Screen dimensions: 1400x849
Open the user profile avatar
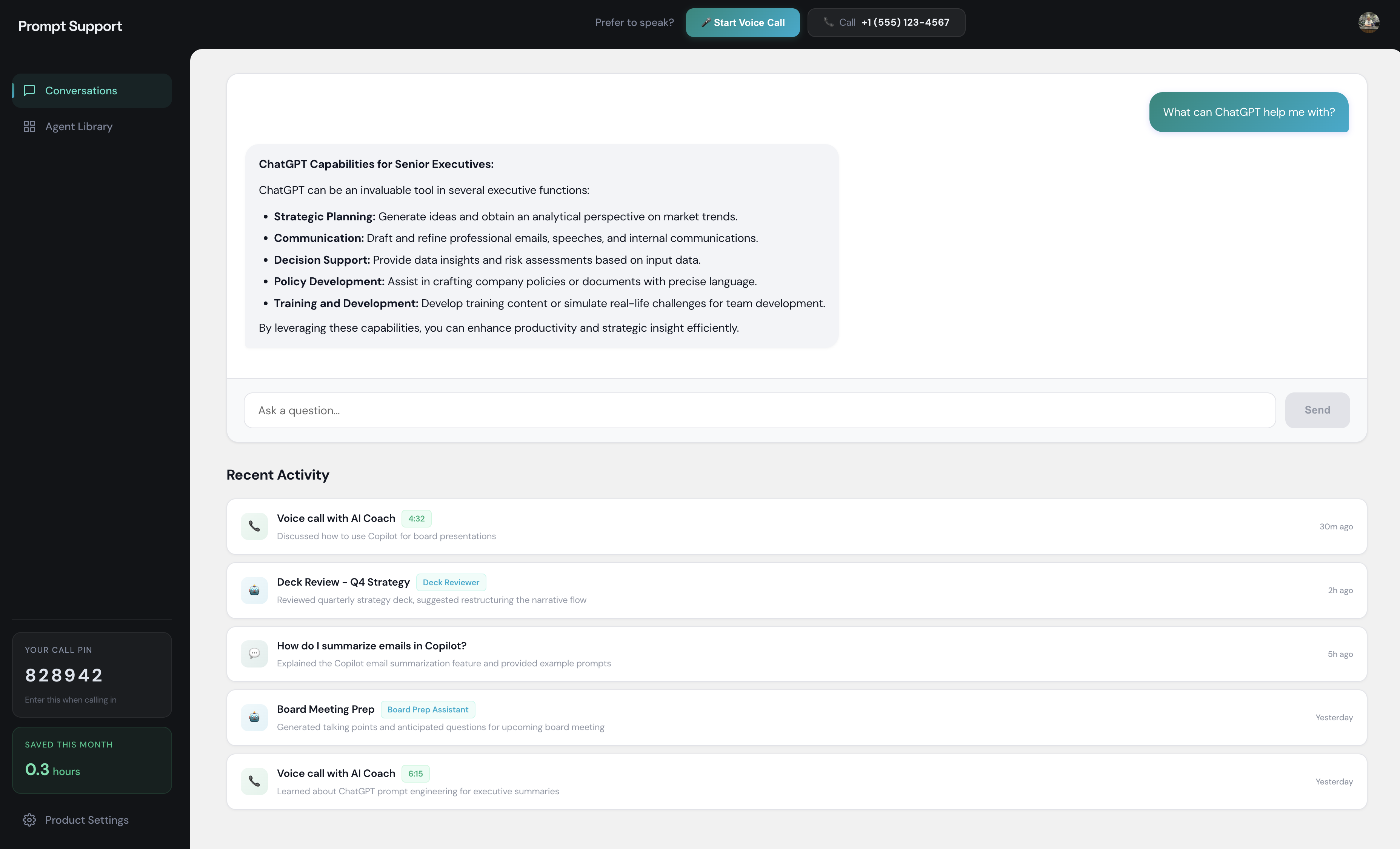[x=1369, y=23]
